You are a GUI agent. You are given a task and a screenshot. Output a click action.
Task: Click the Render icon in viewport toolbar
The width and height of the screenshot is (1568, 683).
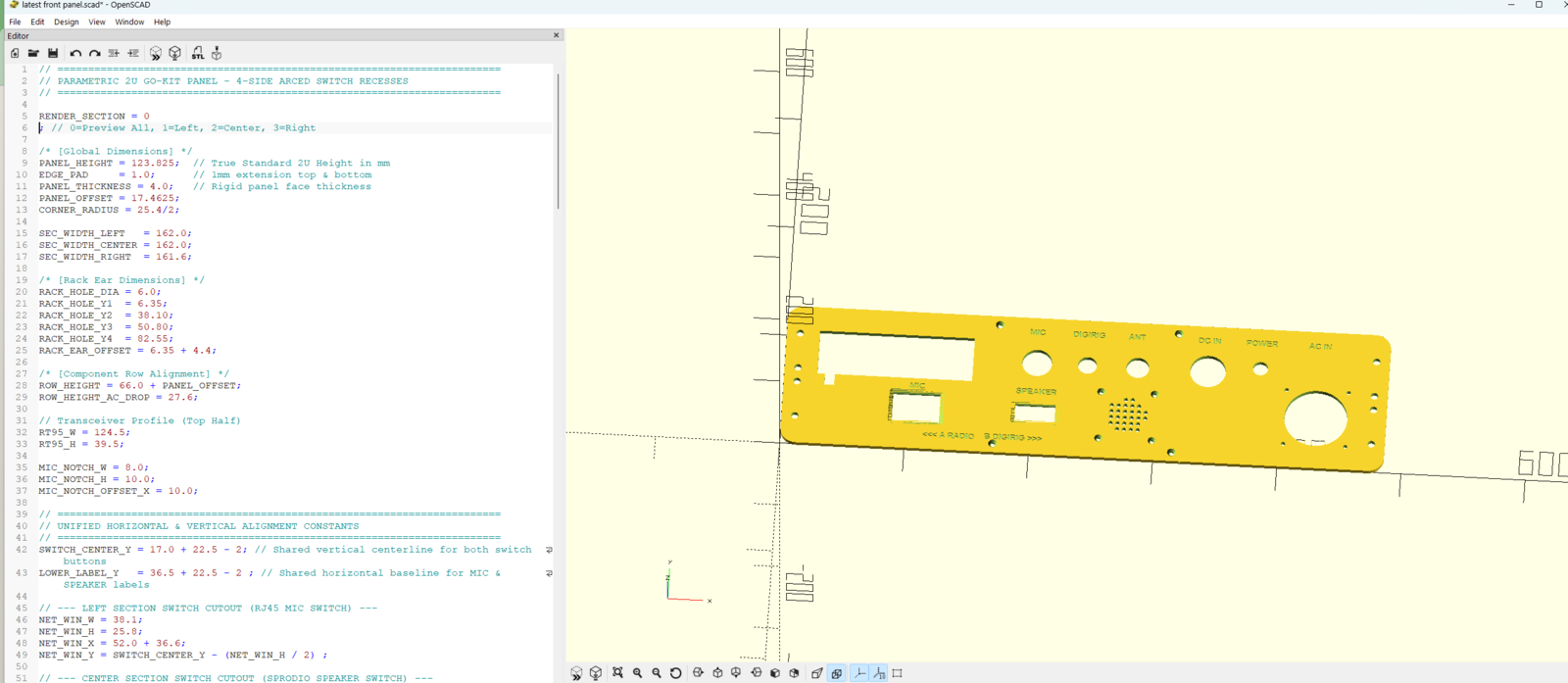(596, 673)
